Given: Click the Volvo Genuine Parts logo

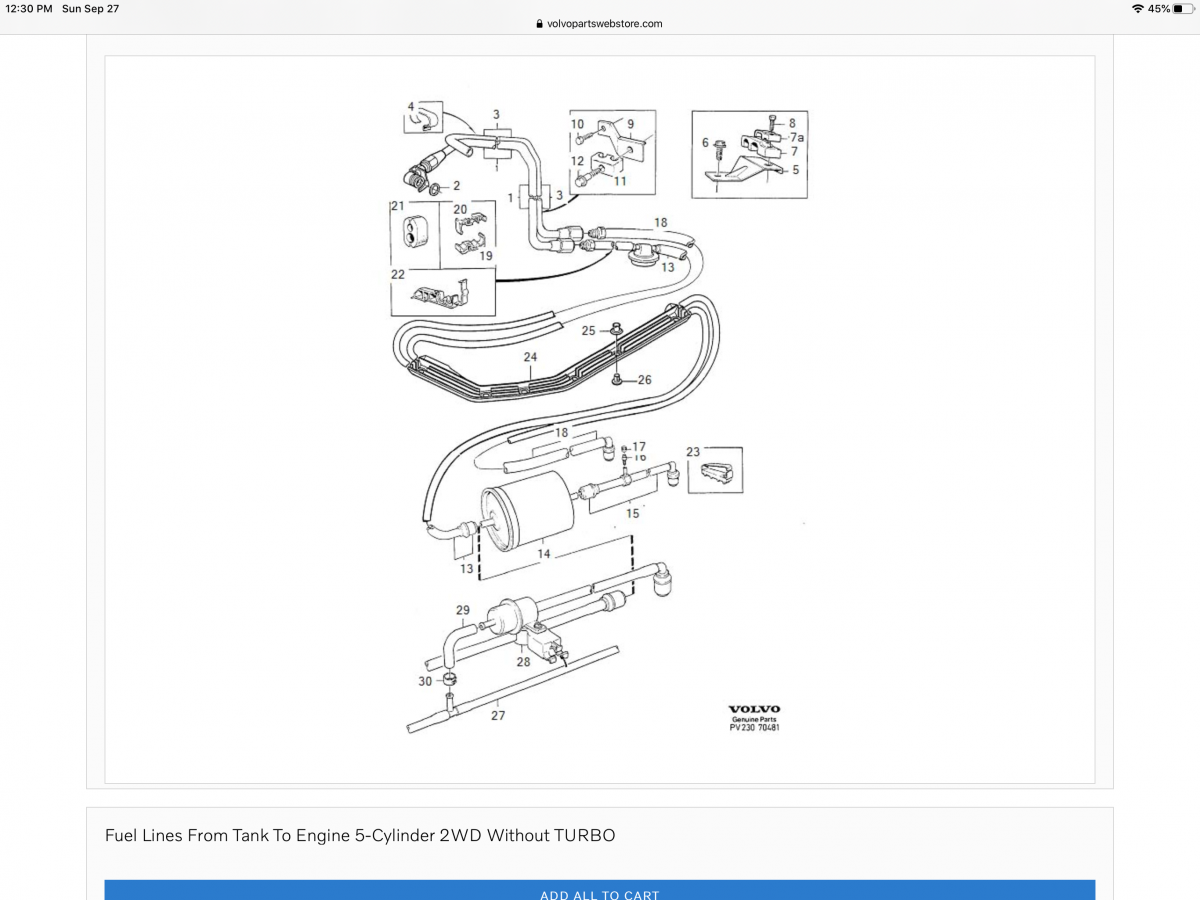Looking at the screenshot, I should click(754, 717).
